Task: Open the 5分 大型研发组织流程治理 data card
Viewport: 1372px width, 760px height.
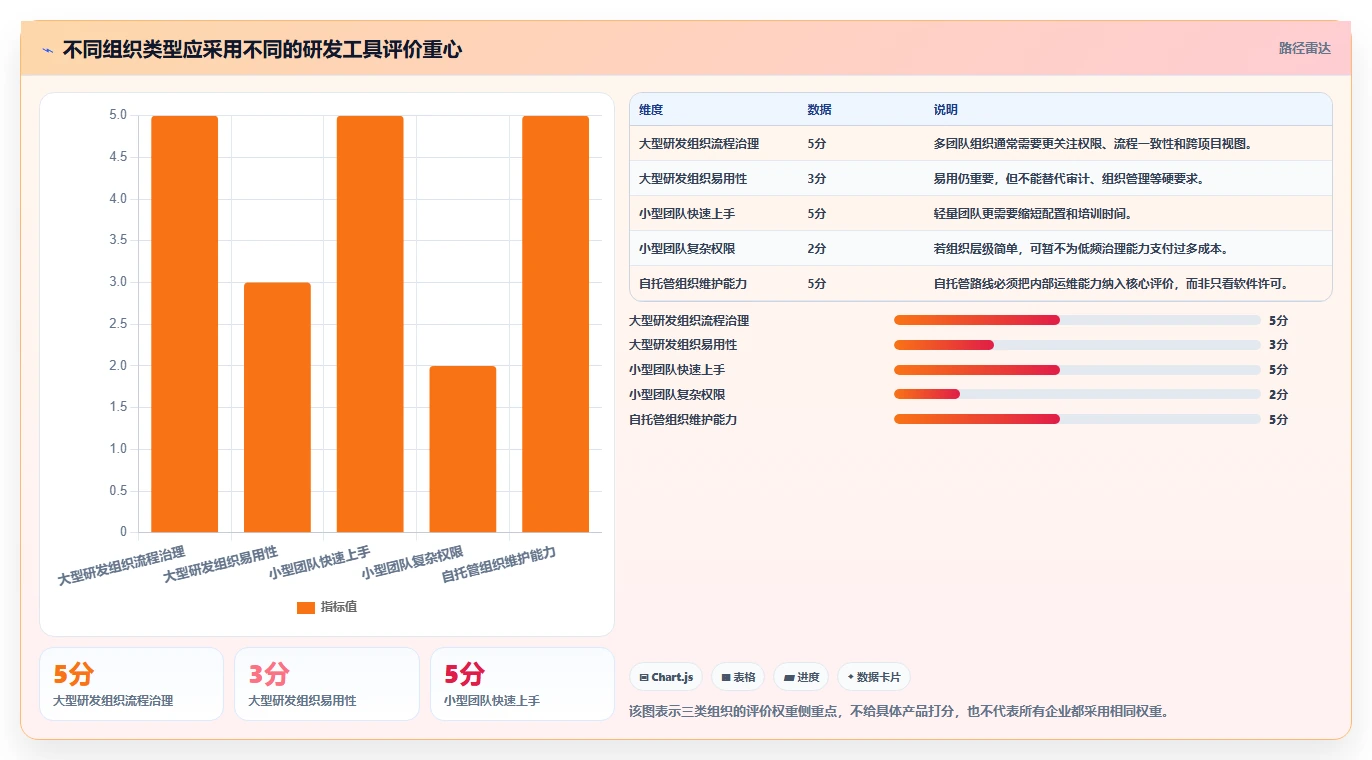Action: click(131, 684)
